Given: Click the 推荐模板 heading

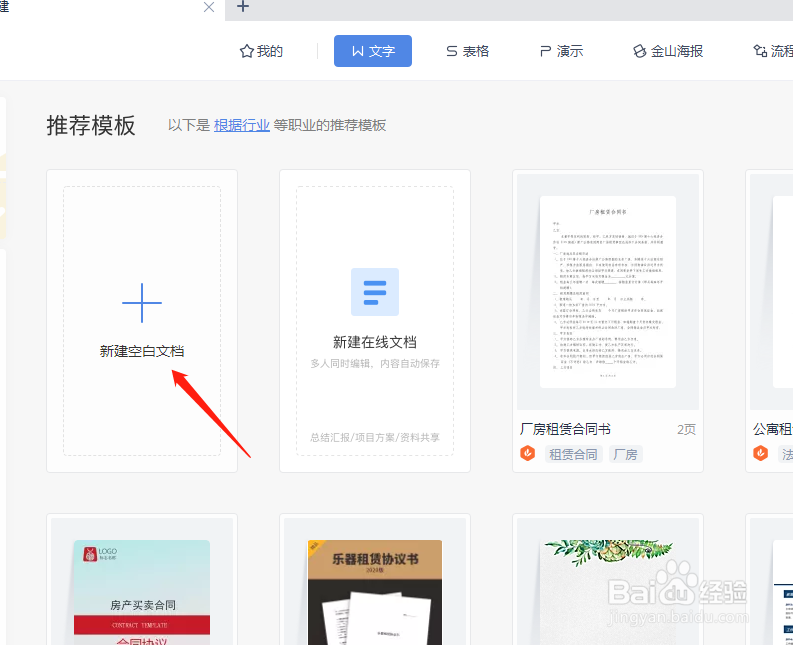Looking at the screenshot, I should (x=91, y=125).
